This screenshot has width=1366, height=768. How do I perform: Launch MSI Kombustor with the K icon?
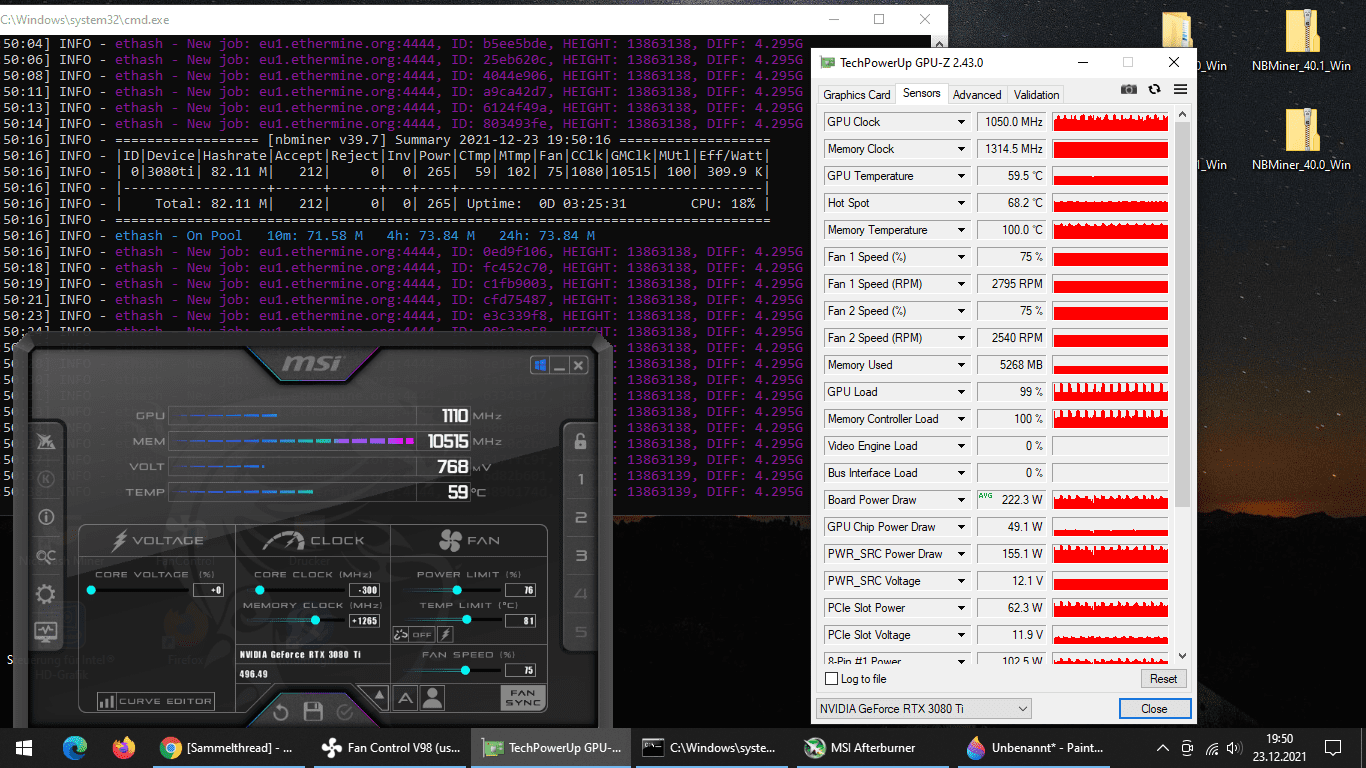click(46, 480)
